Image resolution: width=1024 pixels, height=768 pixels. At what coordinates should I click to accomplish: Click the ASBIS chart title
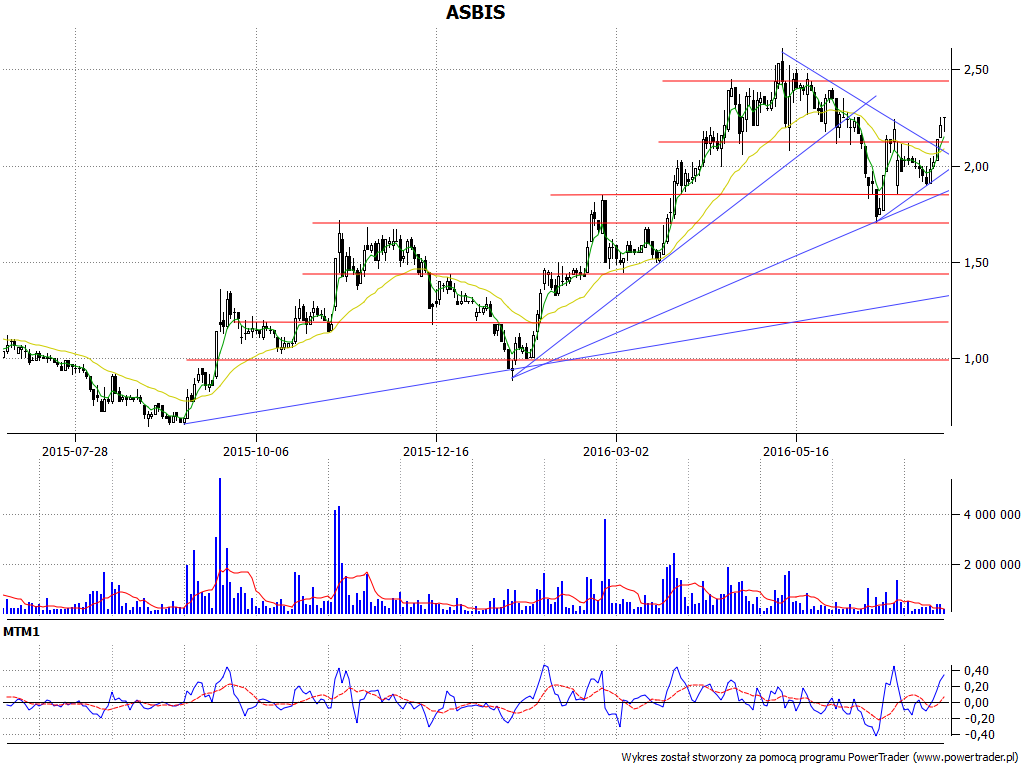475,12
